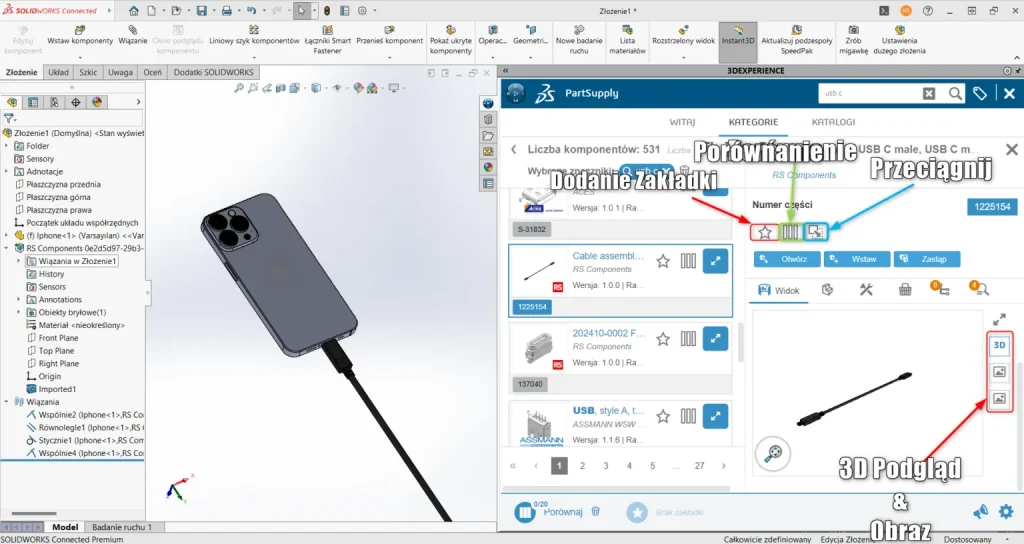Switch to the Układ tab
This screenshot has width=1024, height=544.
(x=58, y=72)
